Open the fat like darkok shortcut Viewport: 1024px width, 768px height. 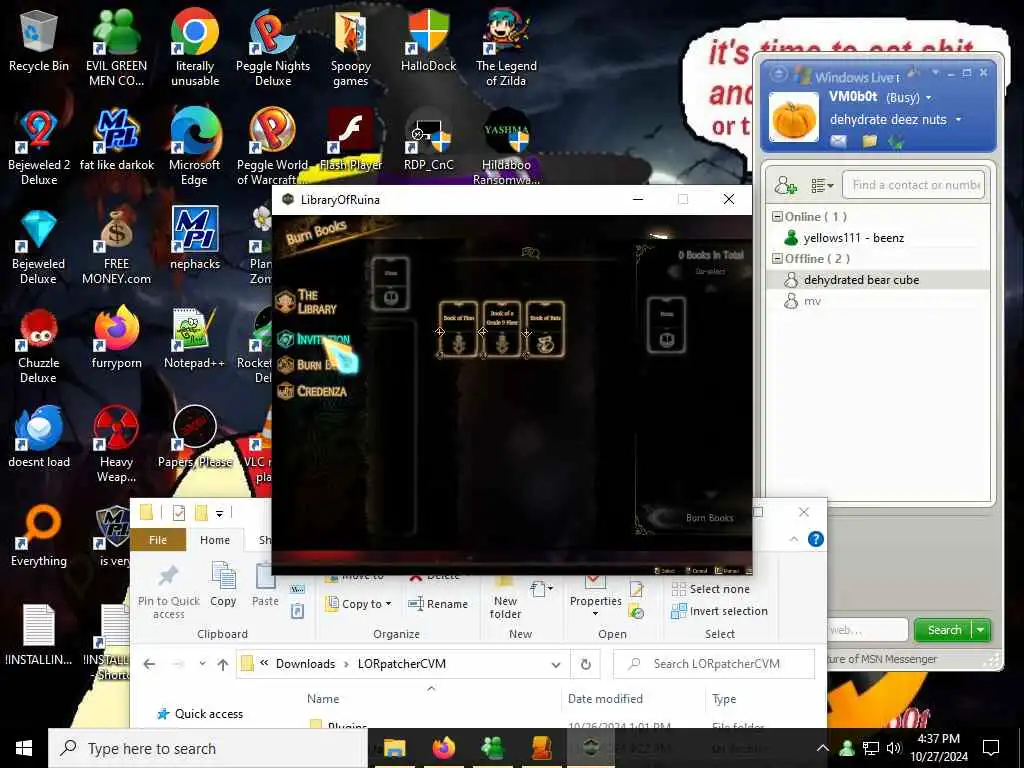click(x=116, y=140)
